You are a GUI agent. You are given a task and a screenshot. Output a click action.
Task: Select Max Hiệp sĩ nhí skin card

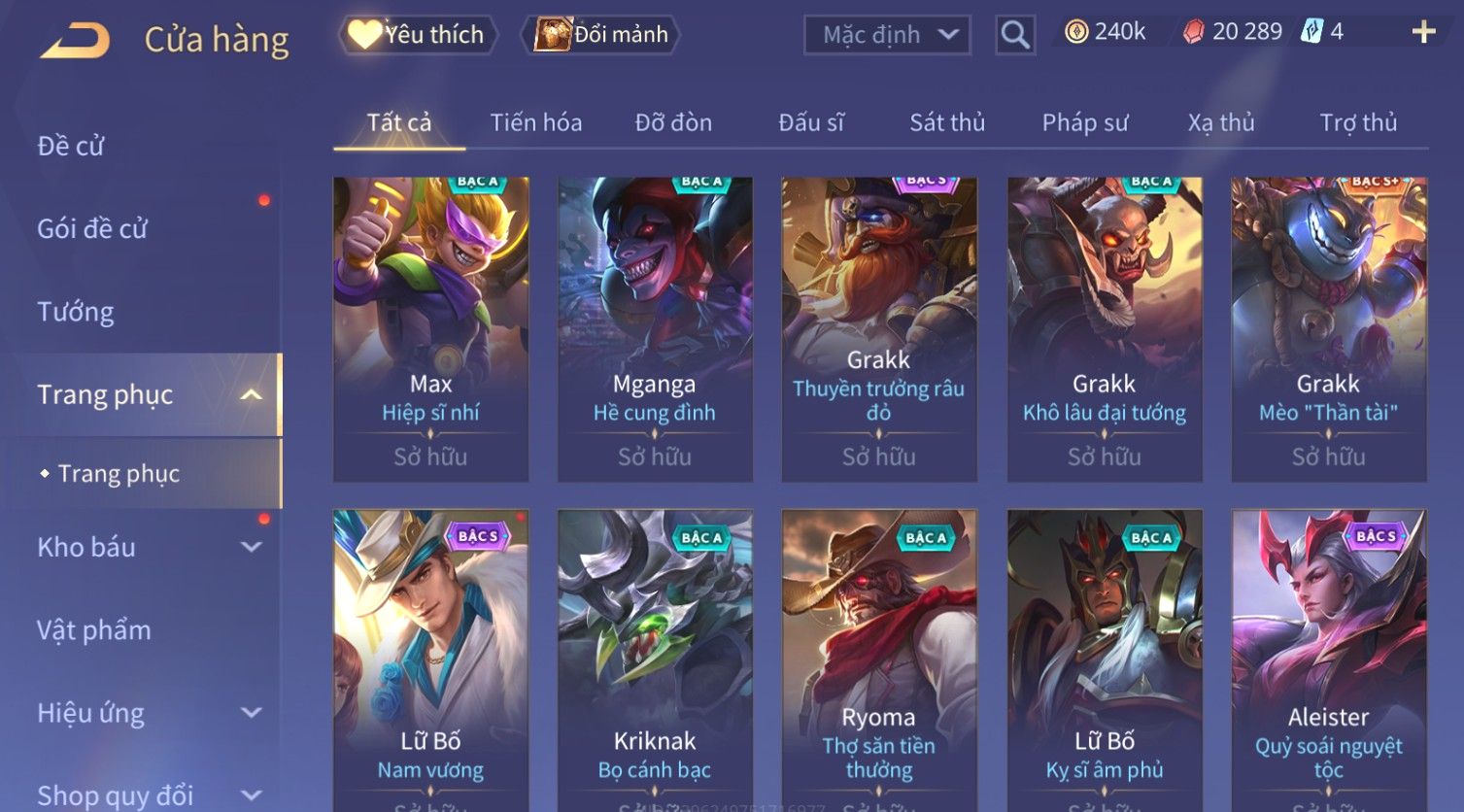click(x=430, y=328)
